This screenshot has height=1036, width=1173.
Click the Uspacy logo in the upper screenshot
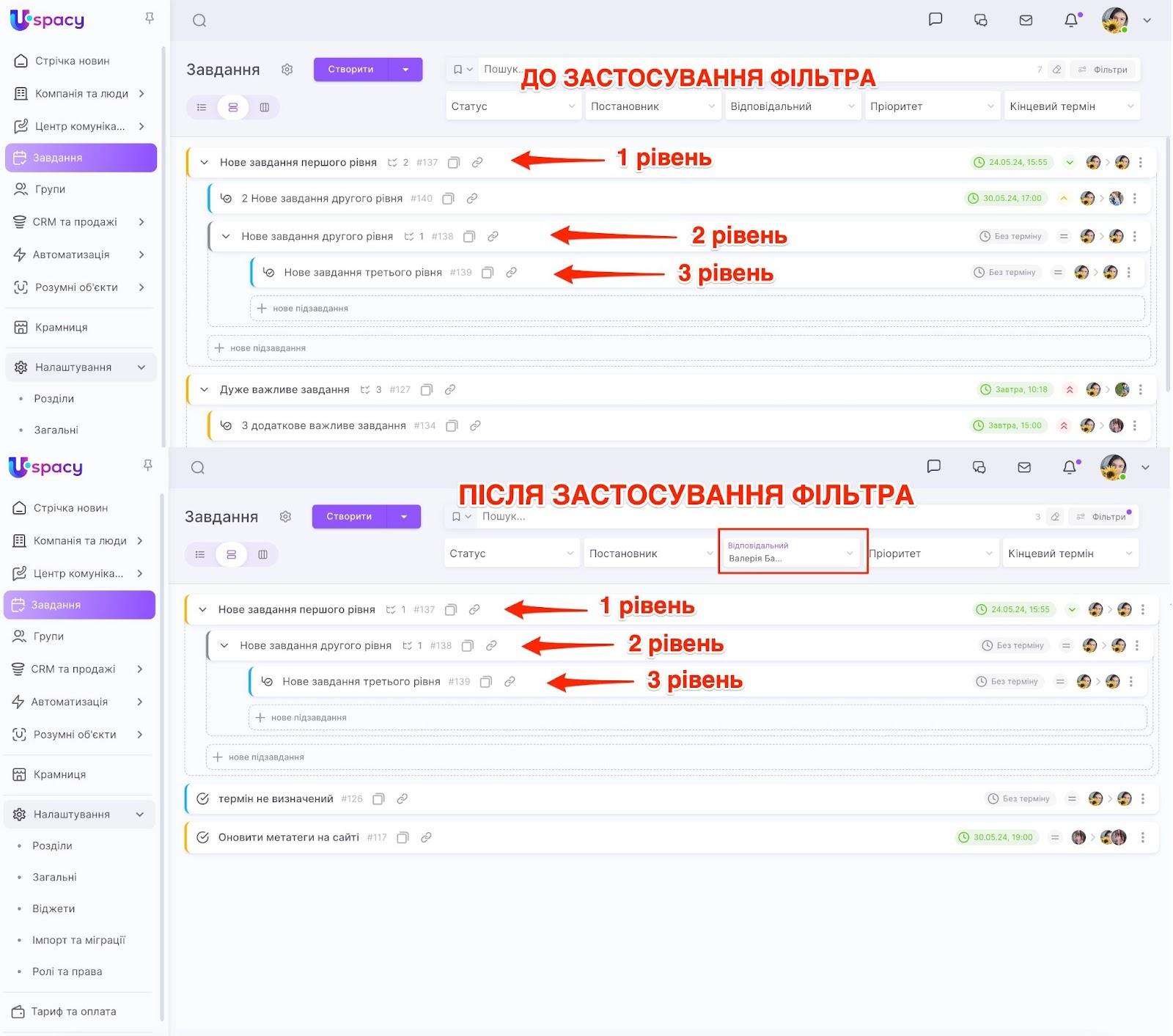coord(48,20)
